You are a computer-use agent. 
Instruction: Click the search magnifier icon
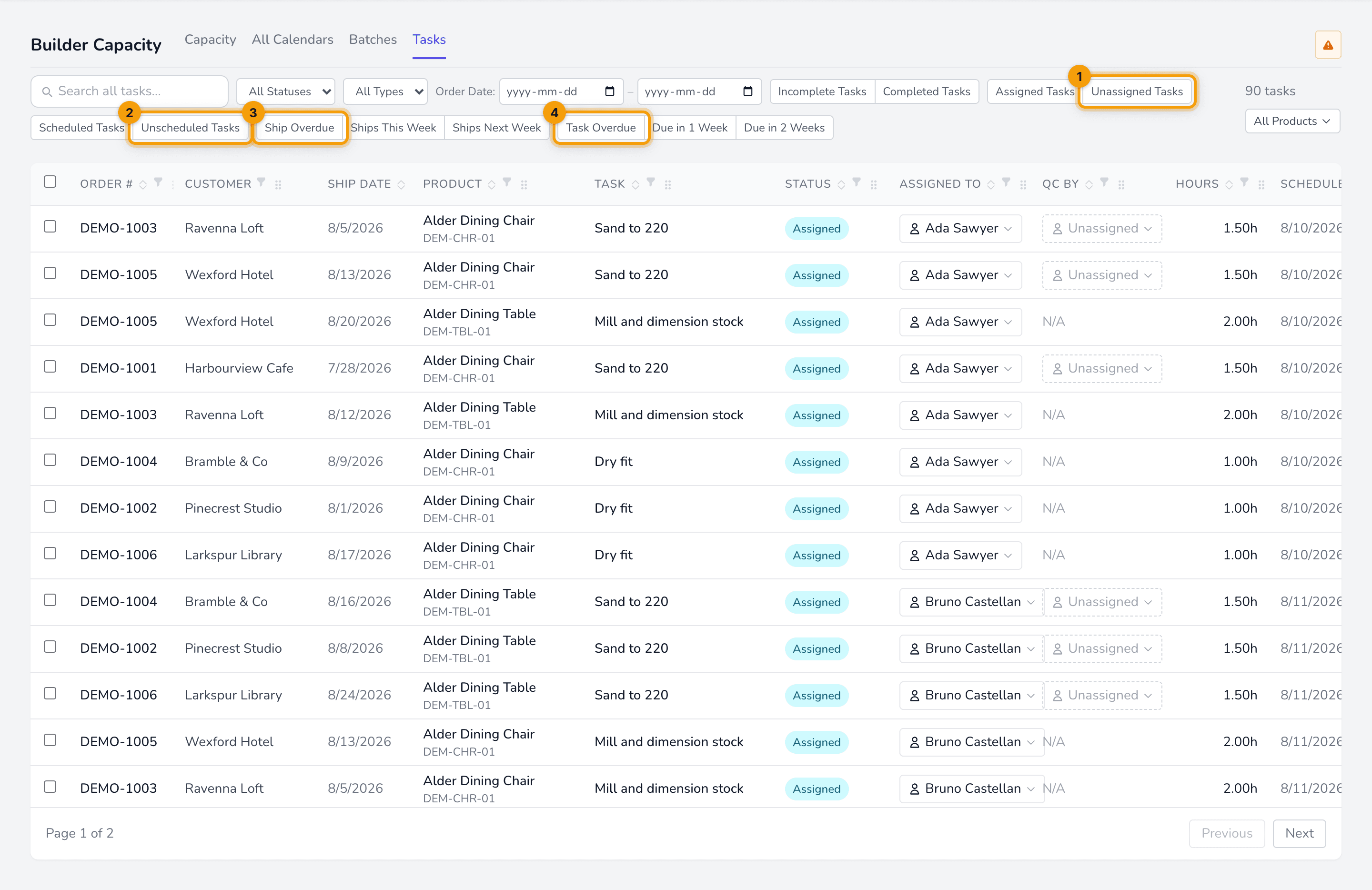[x=47, y=91]
